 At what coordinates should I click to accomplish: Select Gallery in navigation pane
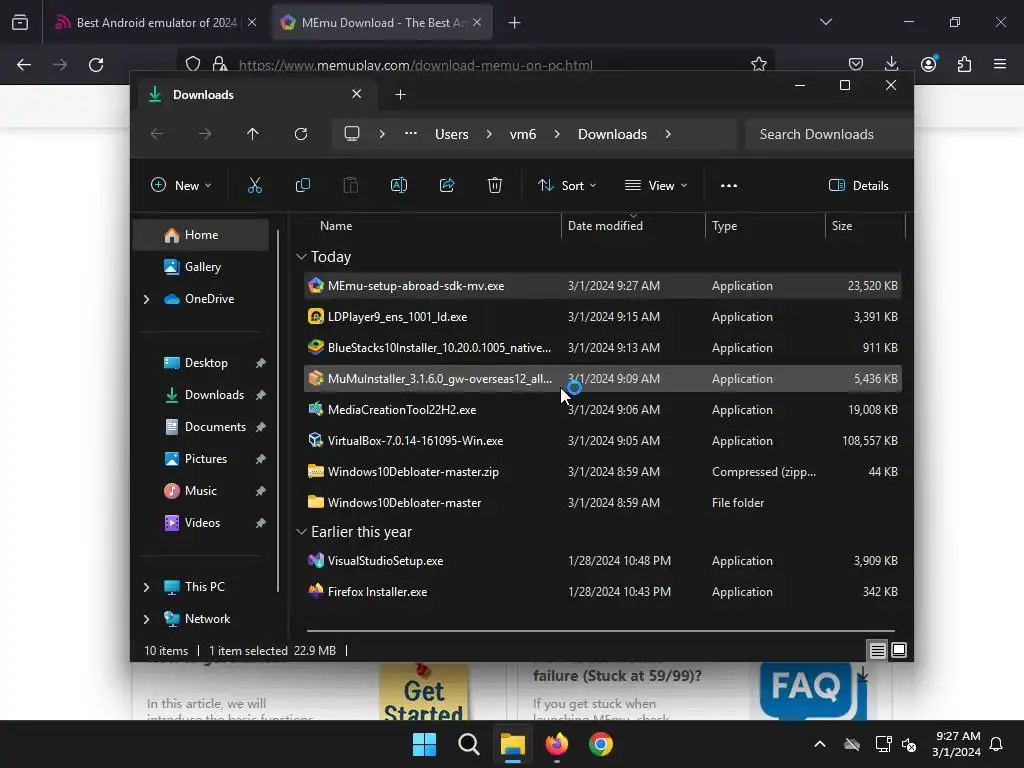pyautogui.click(x=200, y=267)
